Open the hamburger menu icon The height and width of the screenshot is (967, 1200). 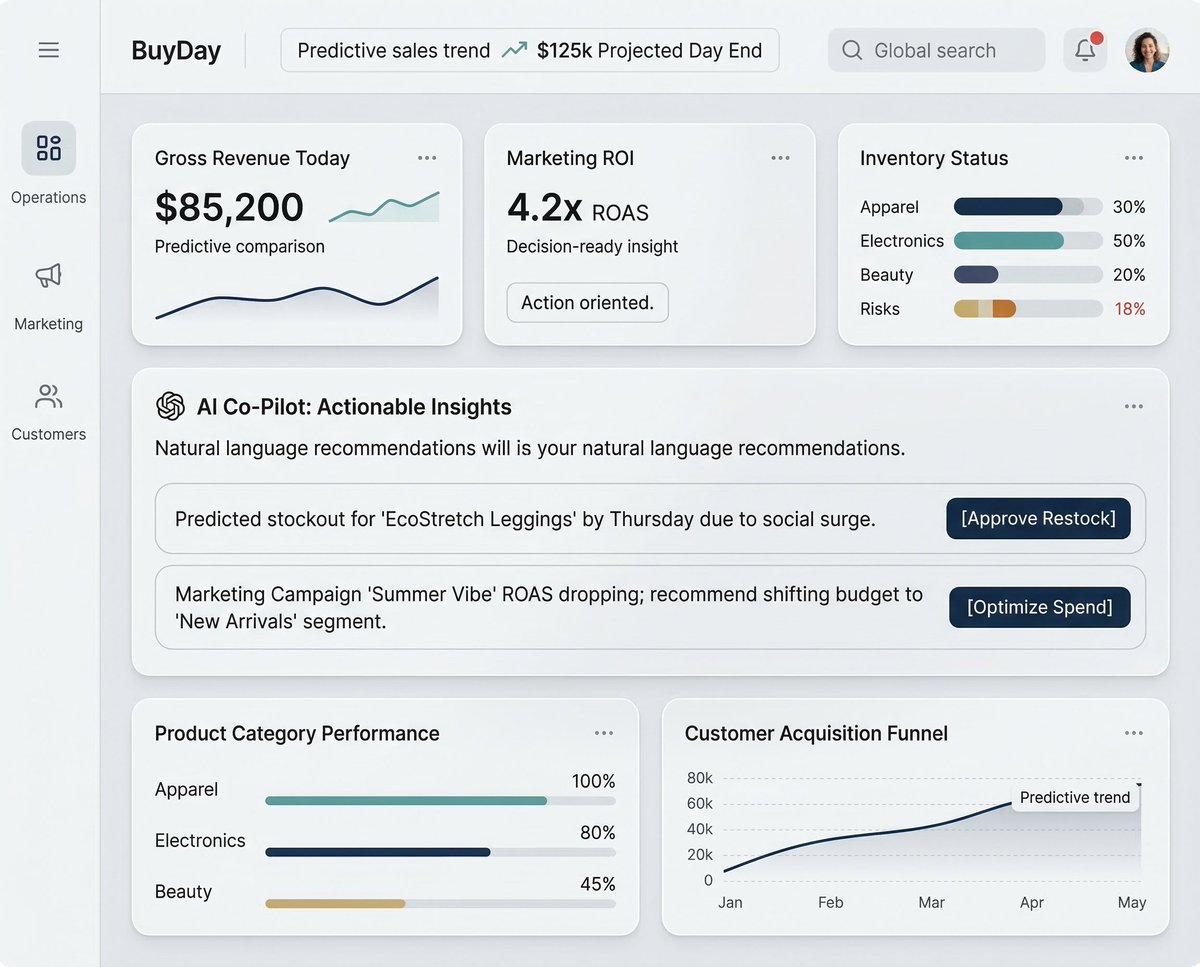[48, 50]
